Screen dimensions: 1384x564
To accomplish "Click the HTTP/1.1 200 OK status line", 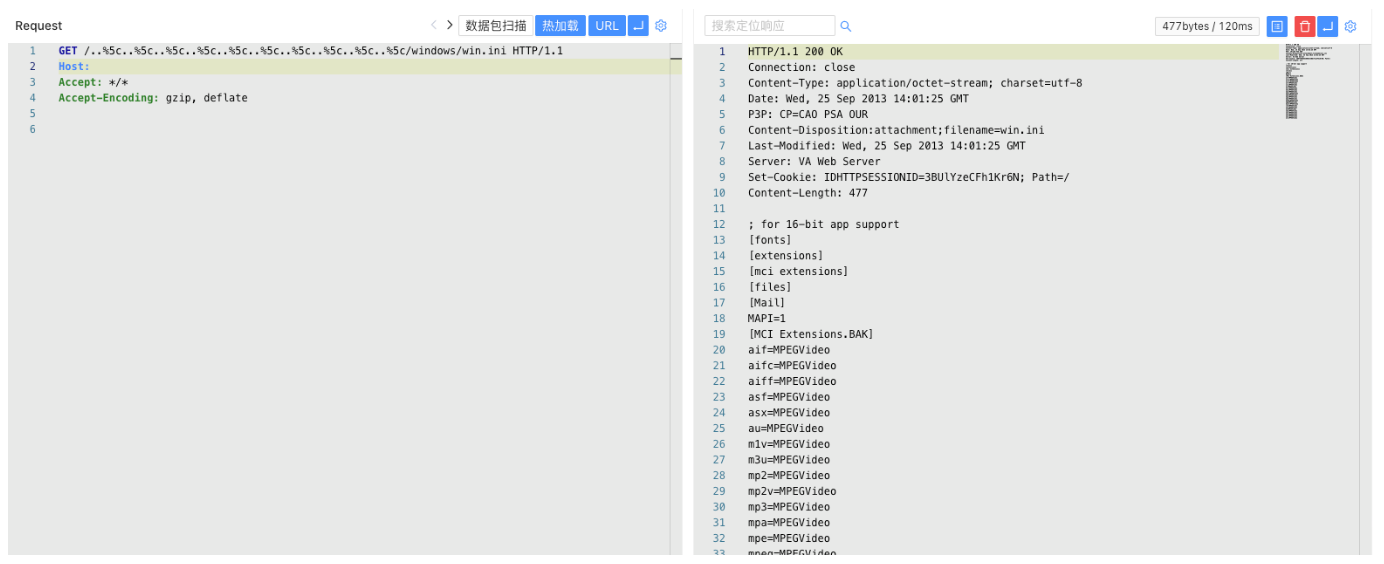I will (795, 52).
